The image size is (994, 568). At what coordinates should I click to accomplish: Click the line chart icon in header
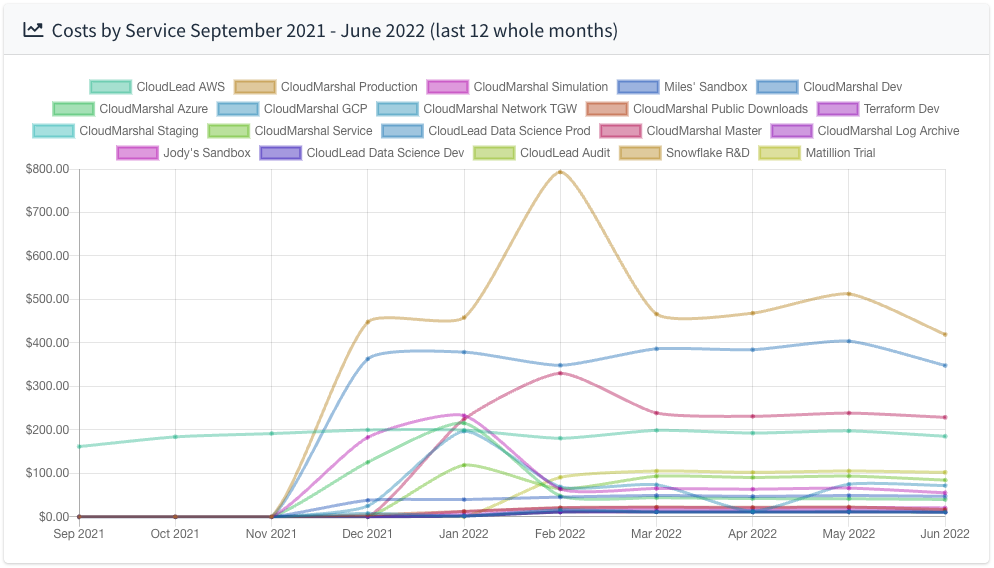pos(33,30)
